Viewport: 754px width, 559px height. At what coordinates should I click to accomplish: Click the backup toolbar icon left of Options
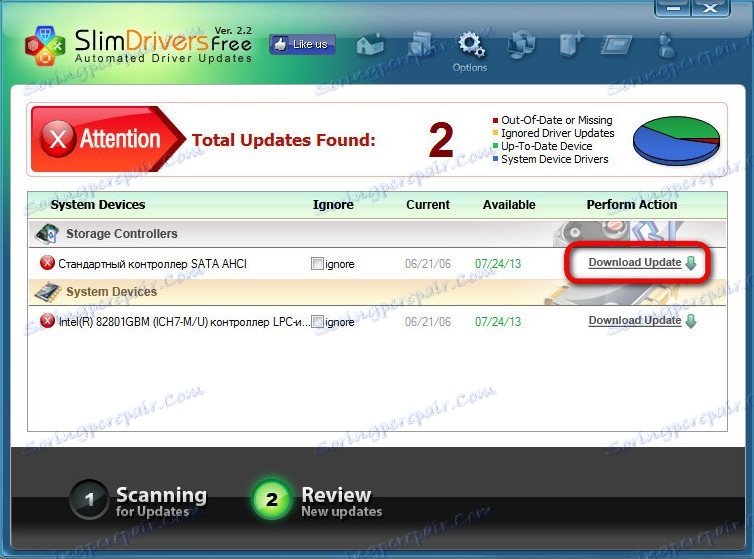click(421, 45)
